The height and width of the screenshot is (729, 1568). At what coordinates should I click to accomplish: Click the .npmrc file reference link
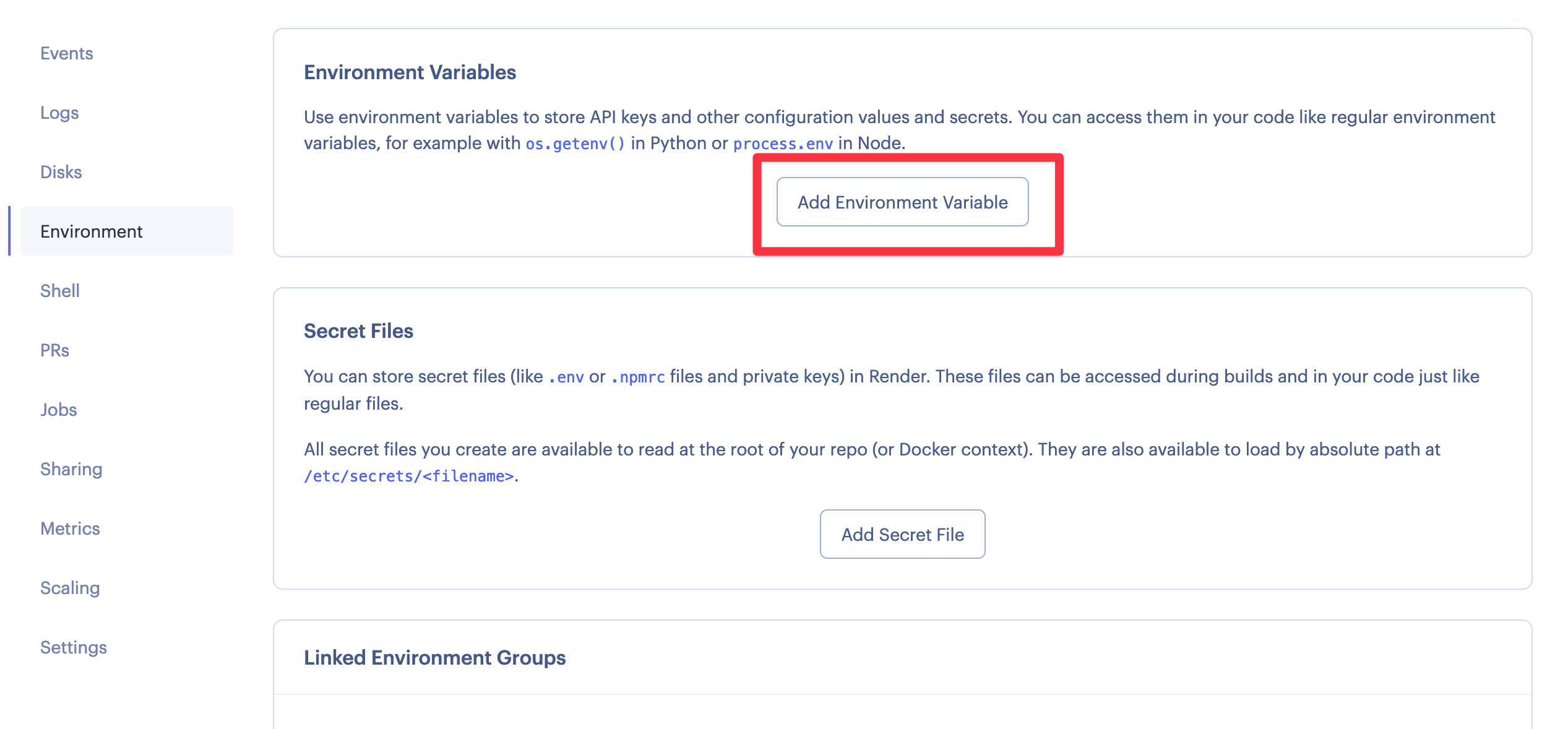pos(636,376)
